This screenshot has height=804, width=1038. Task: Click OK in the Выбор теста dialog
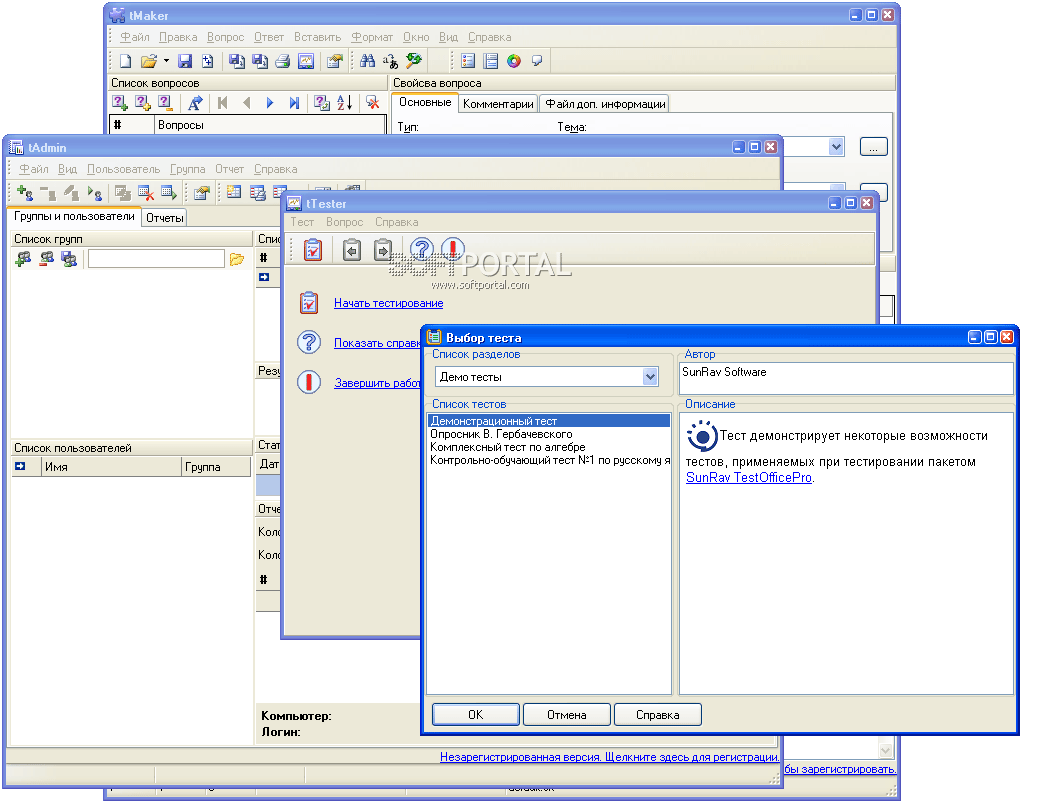click(475, 715)
